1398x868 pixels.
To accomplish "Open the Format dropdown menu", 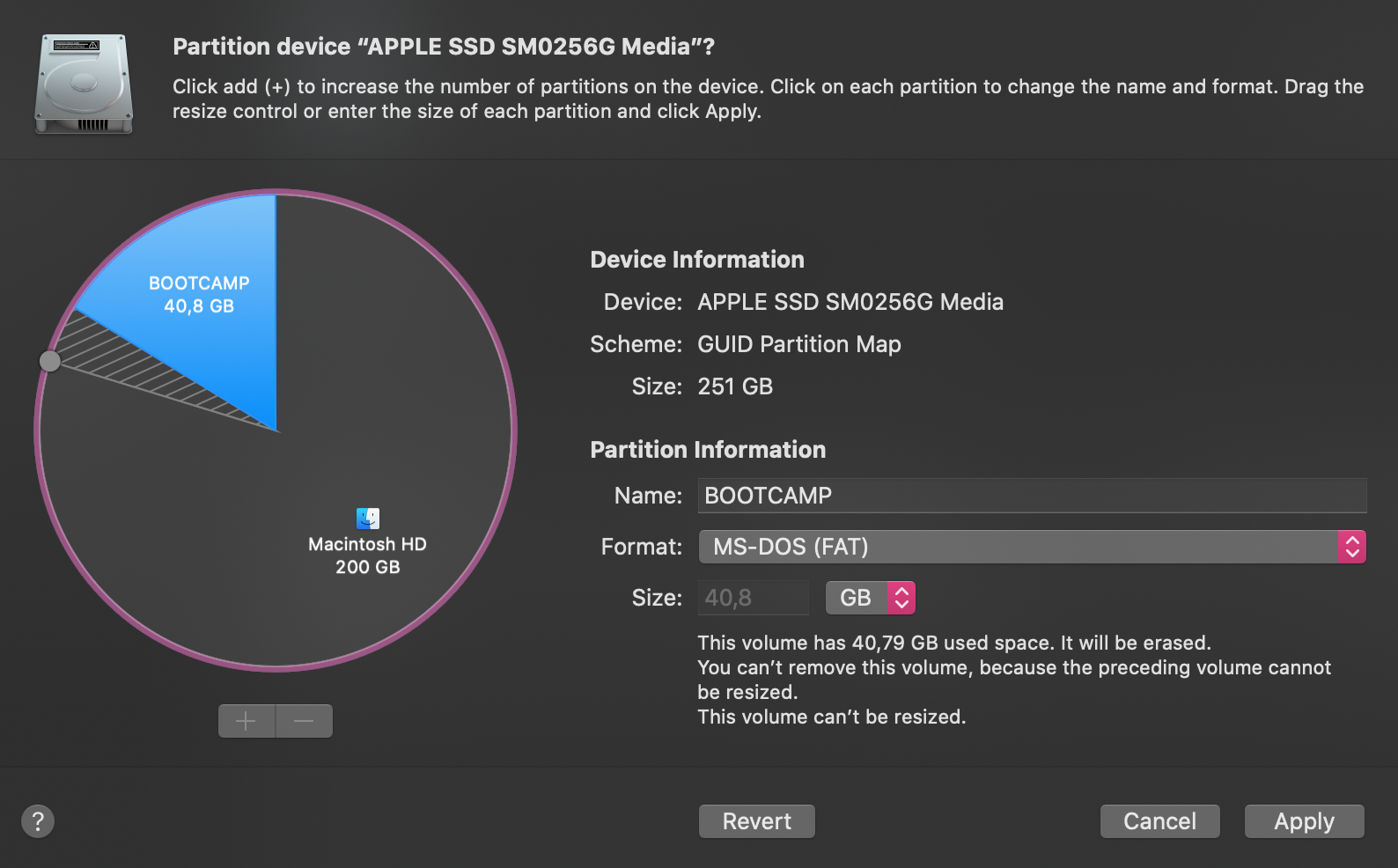I will [x=1030, y=546].
